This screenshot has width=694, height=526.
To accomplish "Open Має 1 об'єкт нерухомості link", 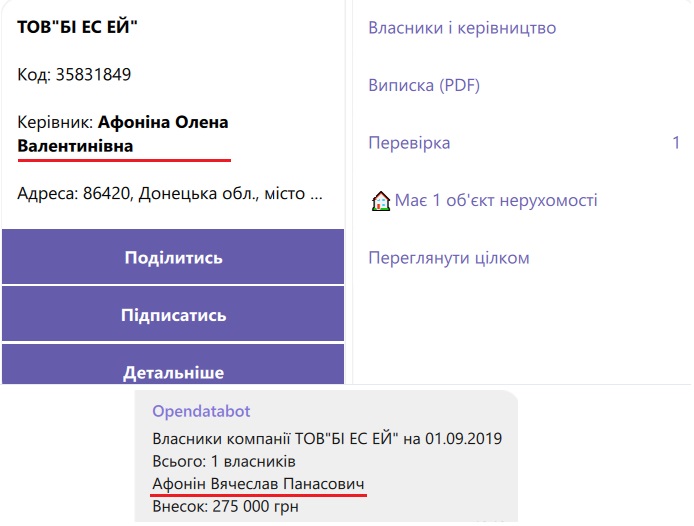I will (496, 200).
